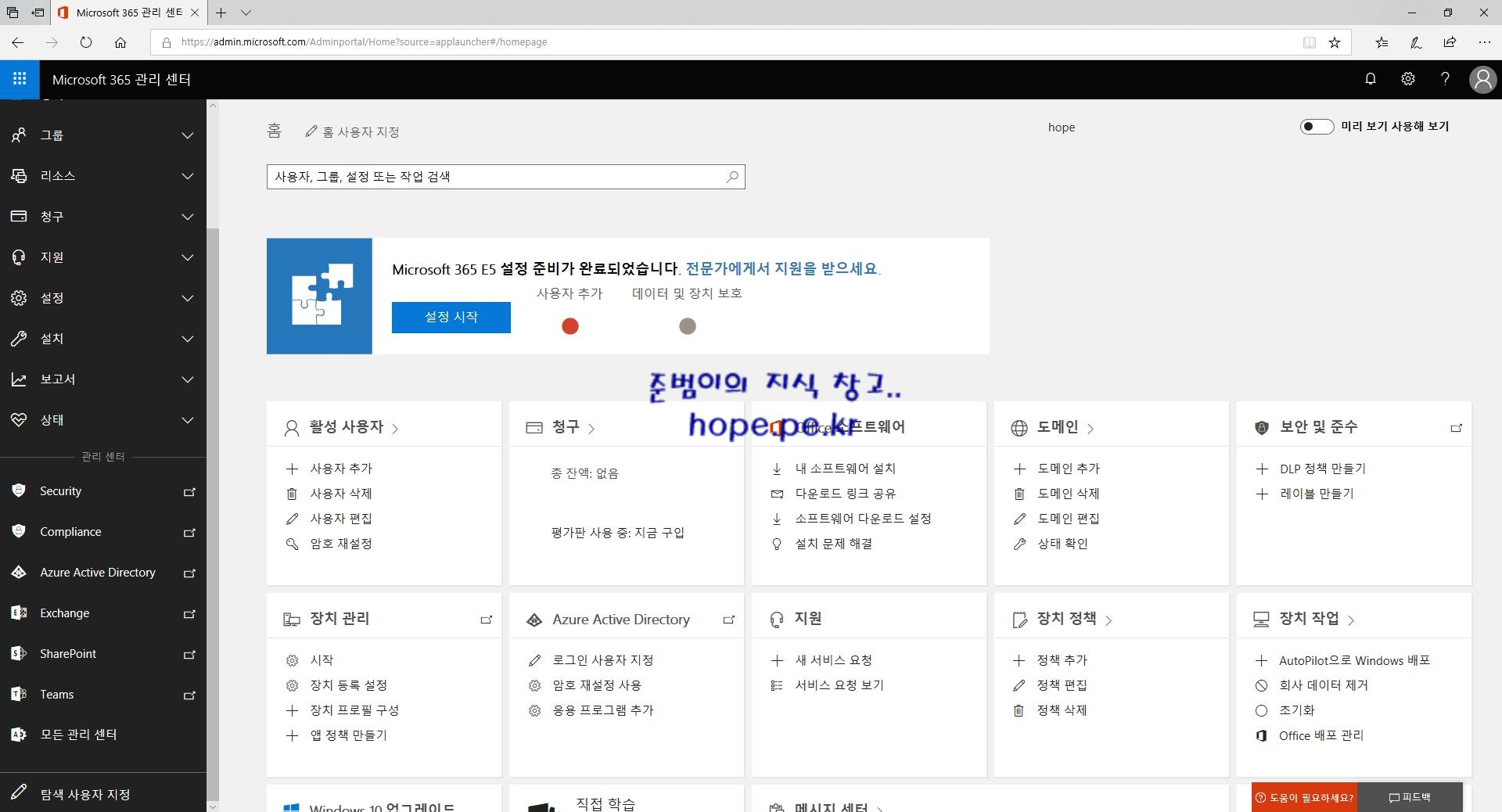Image resolution: width=1502 pixels, height=812 pixels.
Task: Click the Azure Active Directory sidebar icon
Action: pyautogui.click(x=19, y=573)
